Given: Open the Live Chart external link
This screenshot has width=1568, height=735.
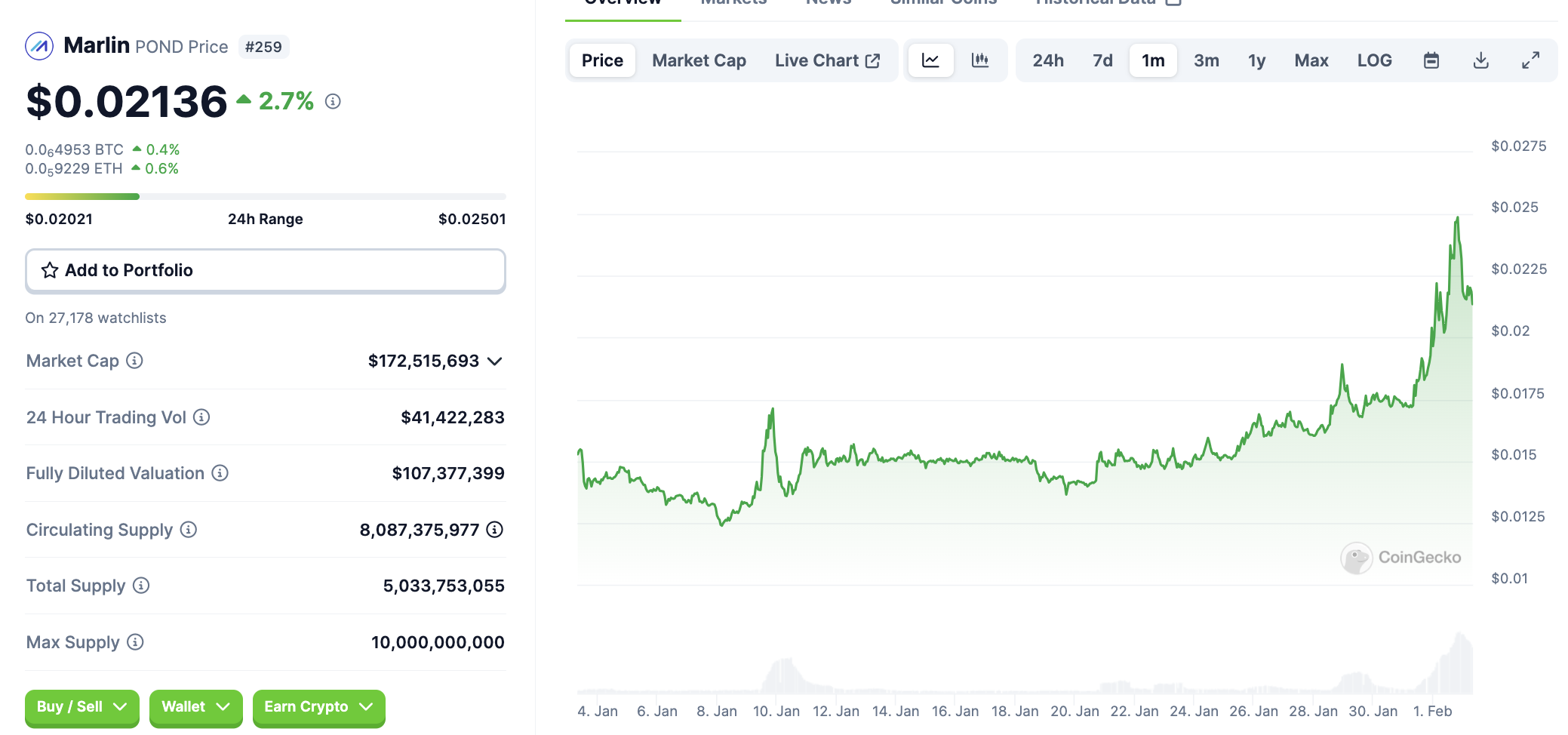Looking at the screenshot, I should point(827,60).
